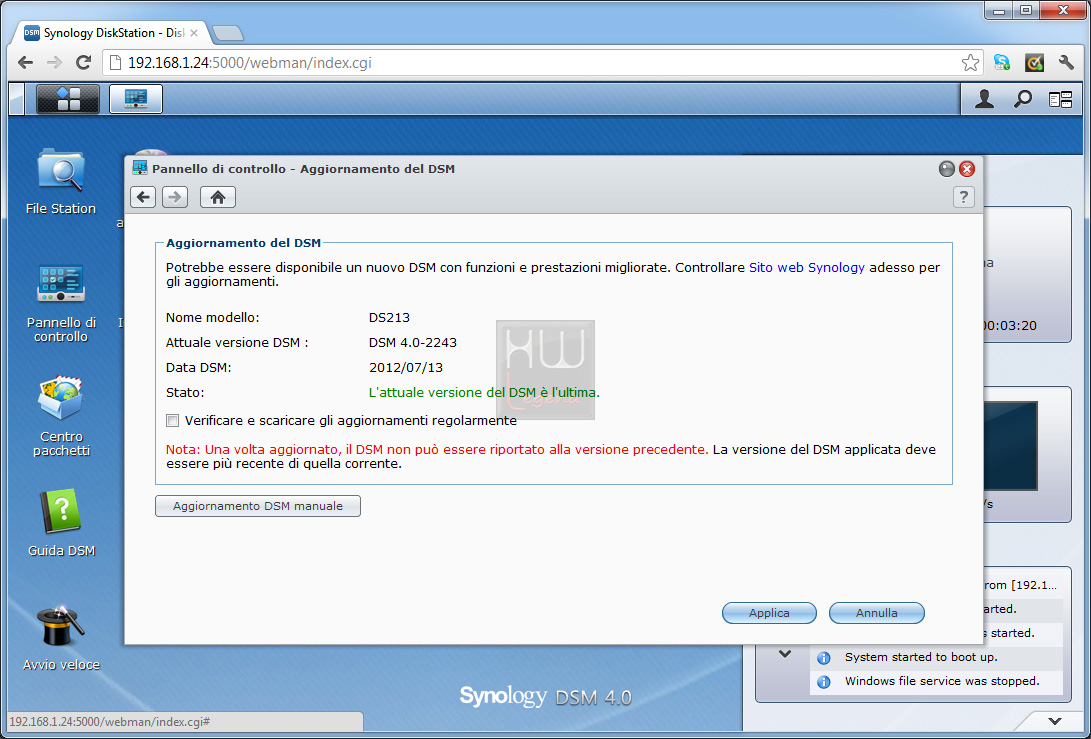This screenshot has width=1091, height=739.
Task: Click the Skype extension icon
Action: click(1002, 63)
